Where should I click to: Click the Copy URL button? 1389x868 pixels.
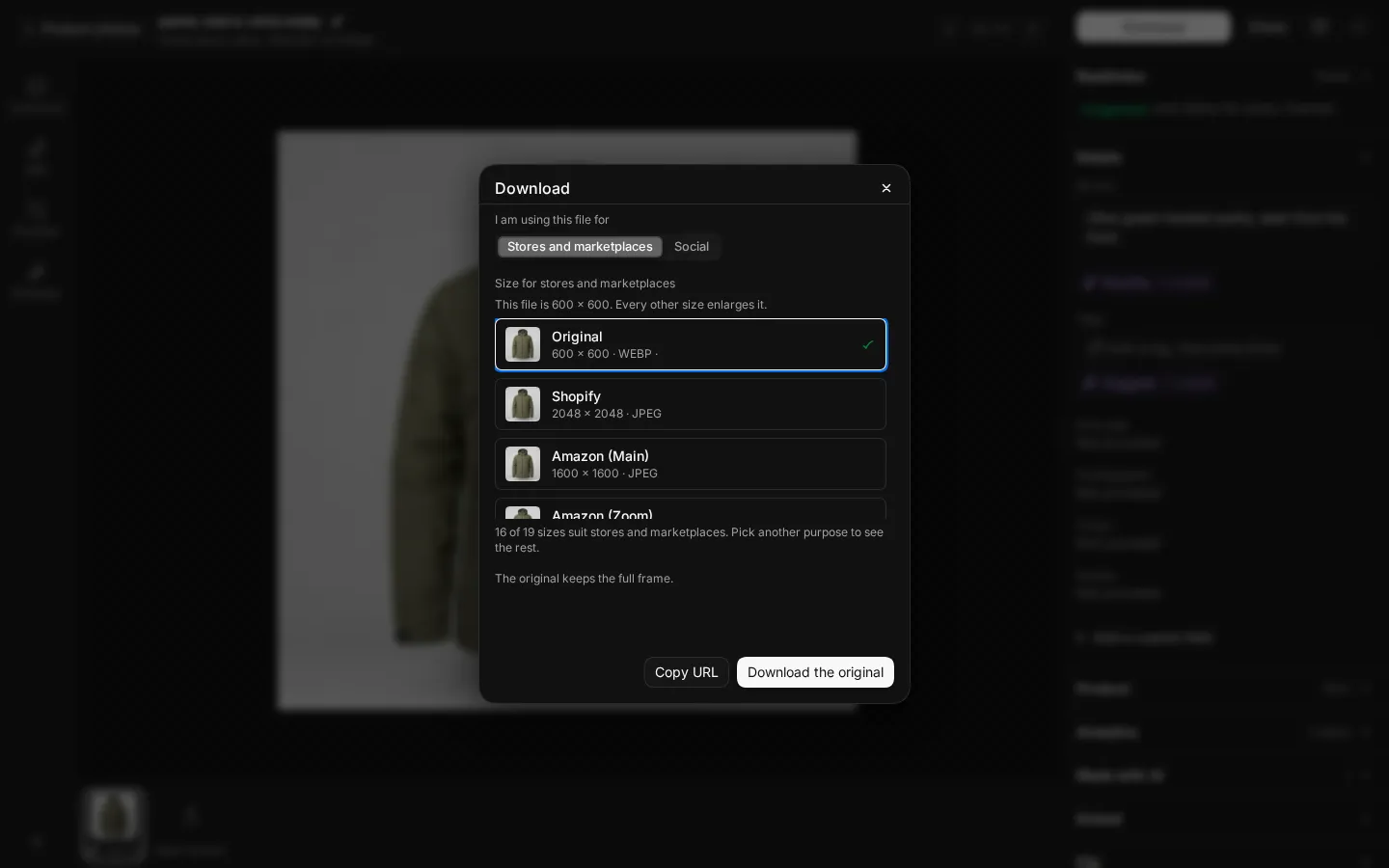click(x=686, y=672)
